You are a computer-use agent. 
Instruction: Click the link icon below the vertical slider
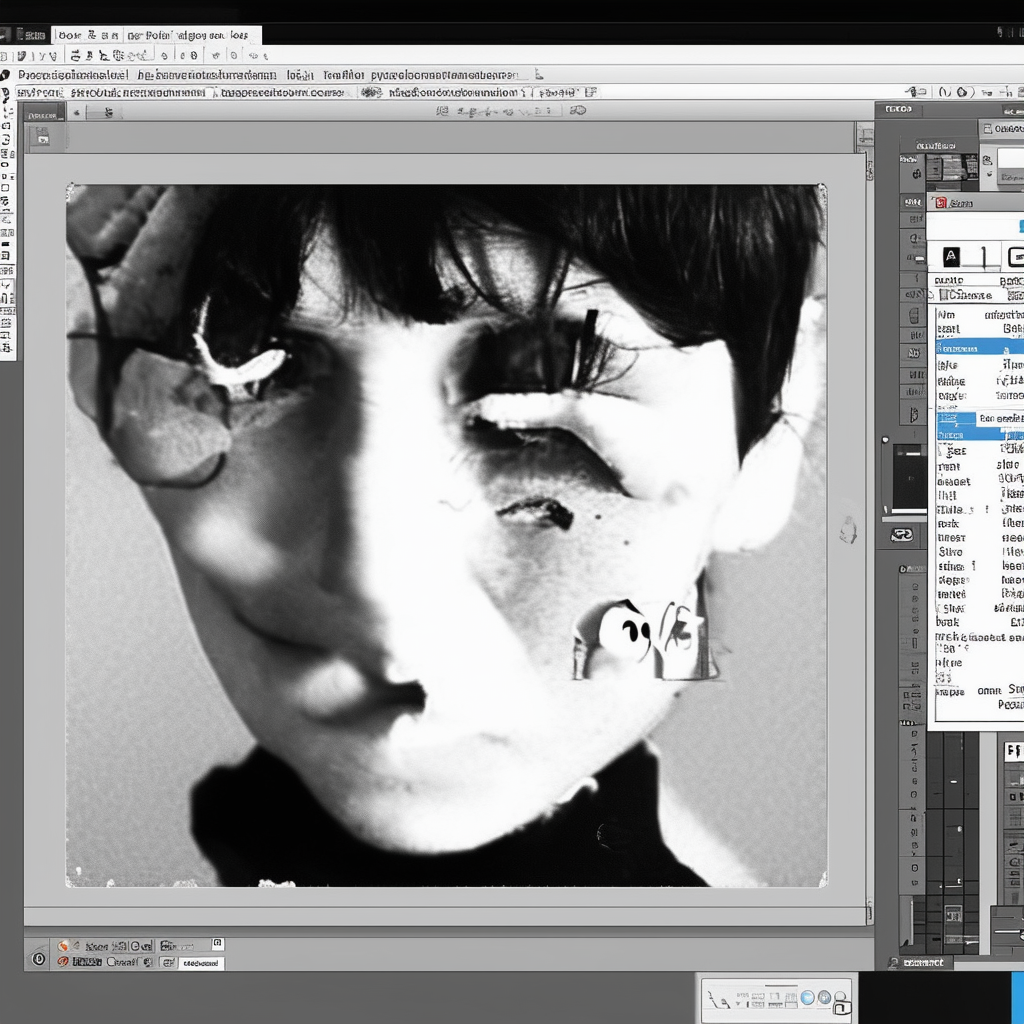[902, 535]
